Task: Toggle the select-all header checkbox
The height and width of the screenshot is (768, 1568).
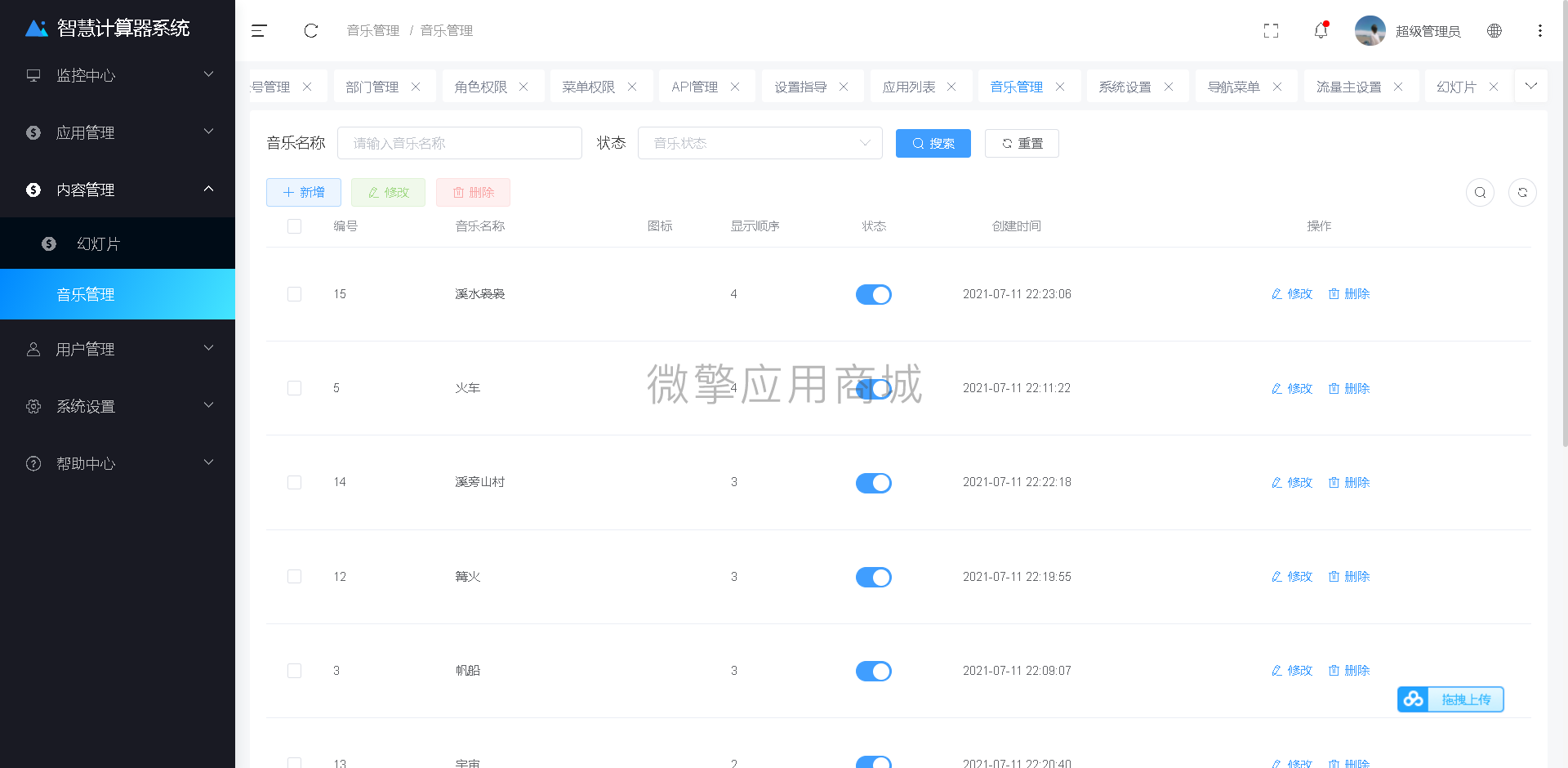Action: [295, 226]
